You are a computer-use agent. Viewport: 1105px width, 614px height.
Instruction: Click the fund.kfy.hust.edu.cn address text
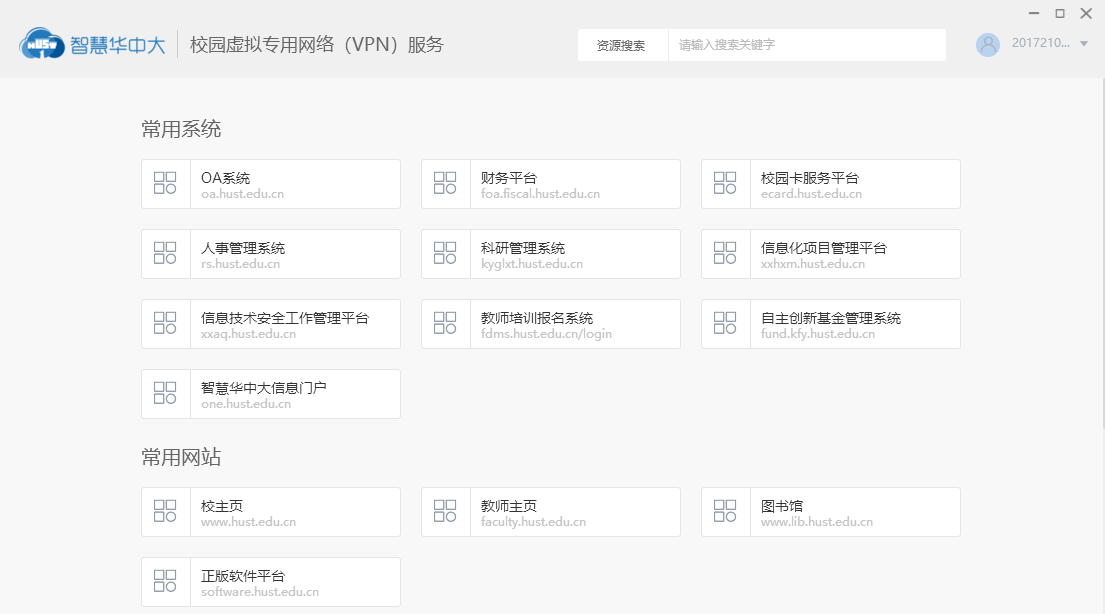point(817,333)
